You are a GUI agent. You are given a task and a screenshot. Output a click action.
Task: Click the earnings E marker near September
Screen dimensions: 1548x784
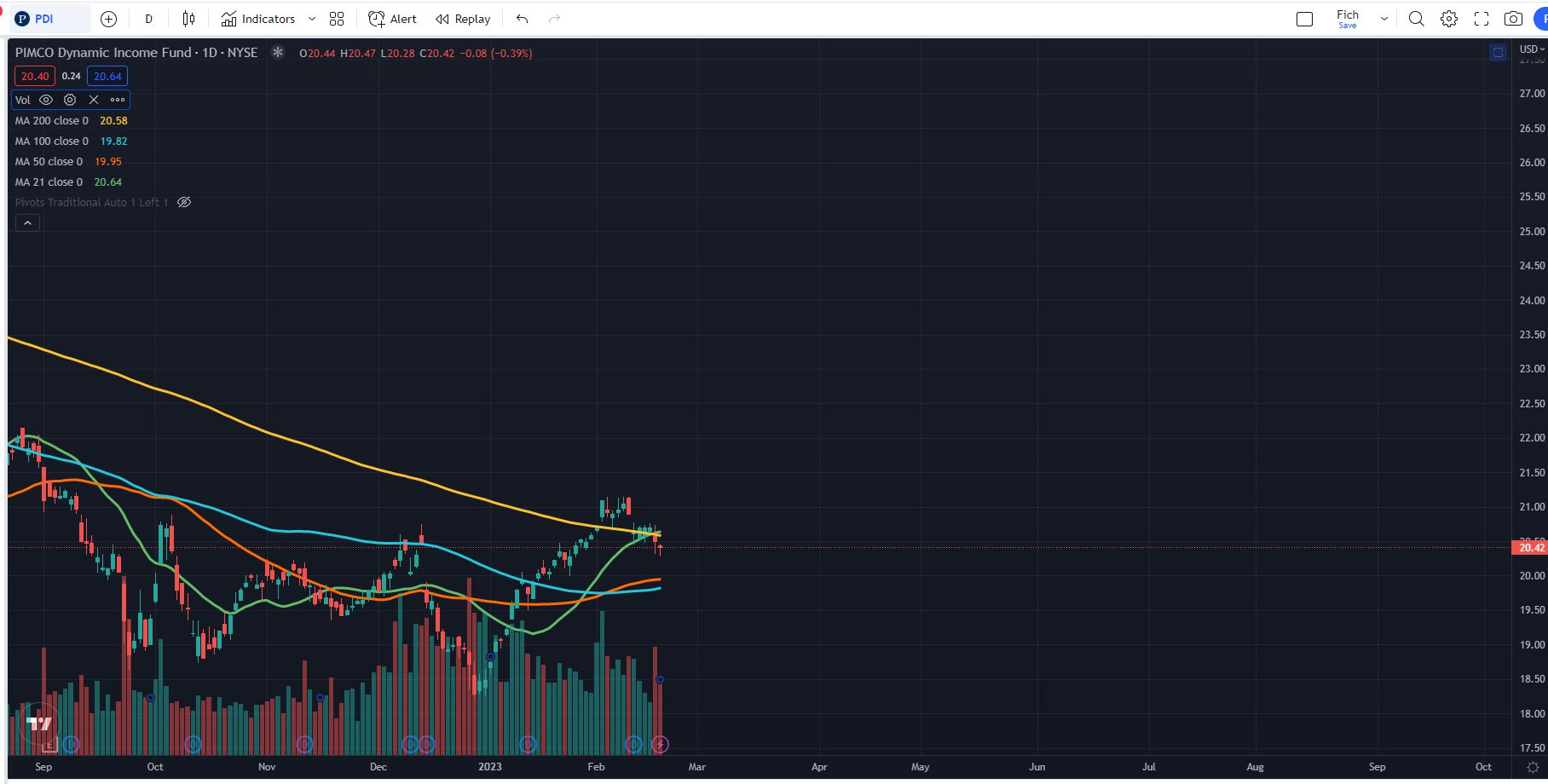click(x=50, y=746)
